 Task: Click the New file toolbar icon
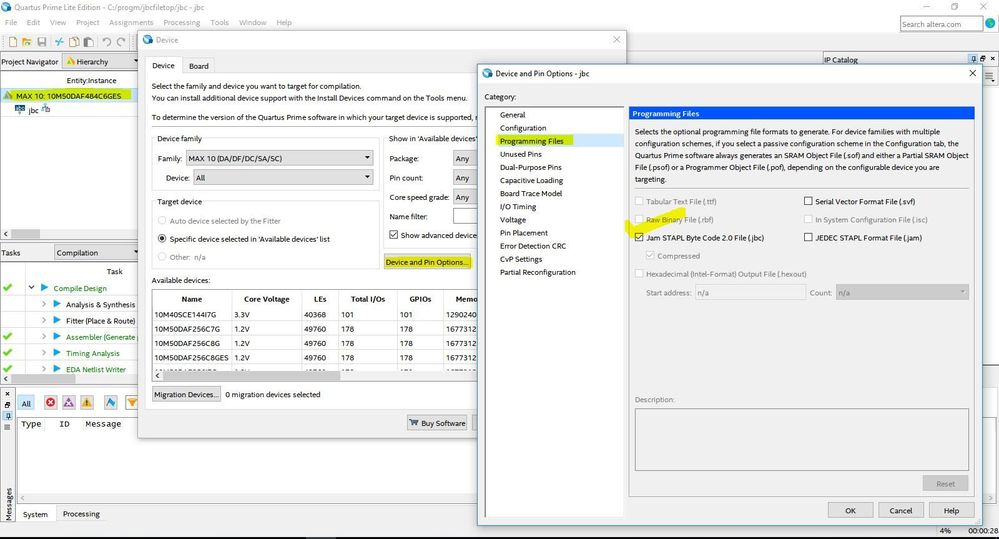[x=12, y=41]
